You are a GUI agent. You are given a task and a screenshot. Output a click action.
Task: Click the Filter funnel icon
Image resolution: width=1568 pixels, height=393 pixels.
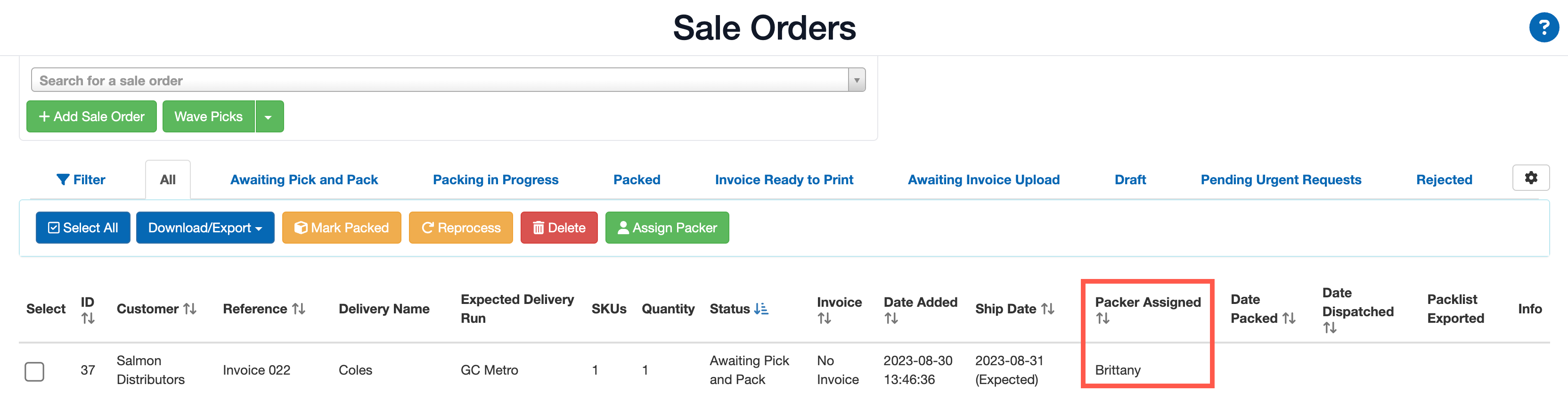coord(63,179)
